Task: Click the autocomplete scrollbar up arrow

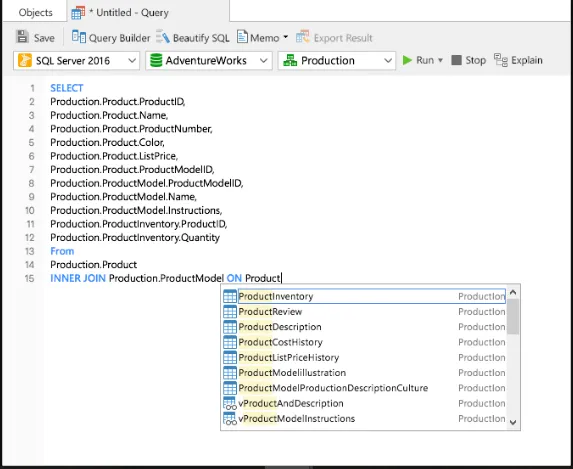Action: tap(513, 292)
